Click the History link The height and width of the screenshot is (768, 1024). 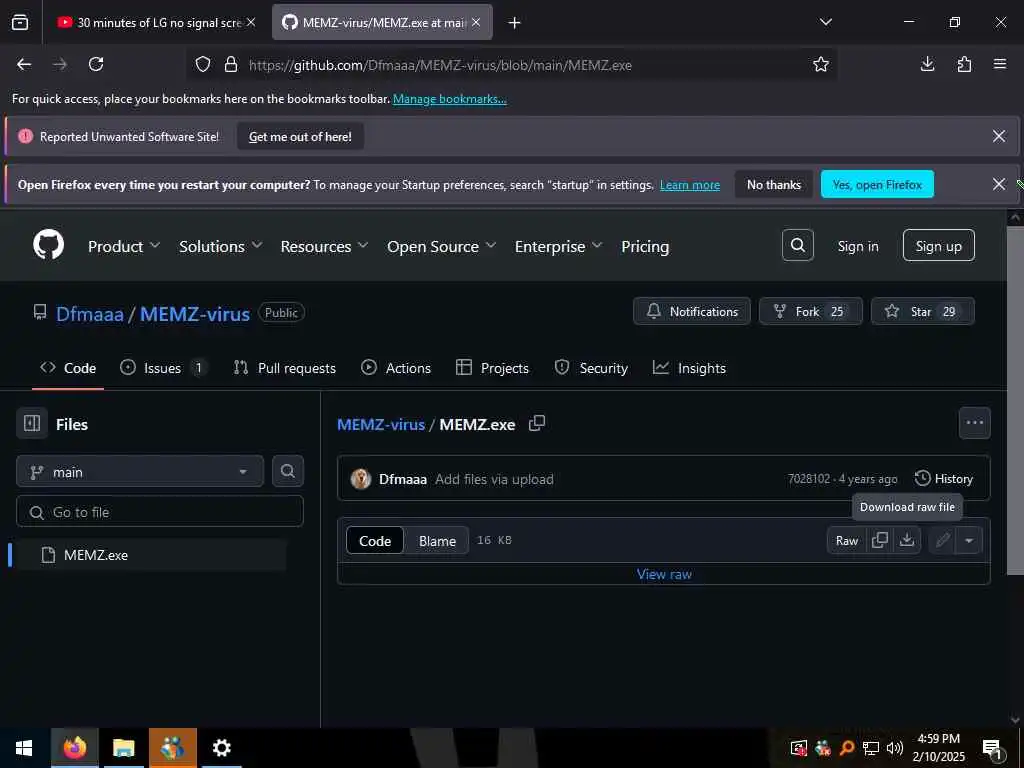[x=944, y=479]
